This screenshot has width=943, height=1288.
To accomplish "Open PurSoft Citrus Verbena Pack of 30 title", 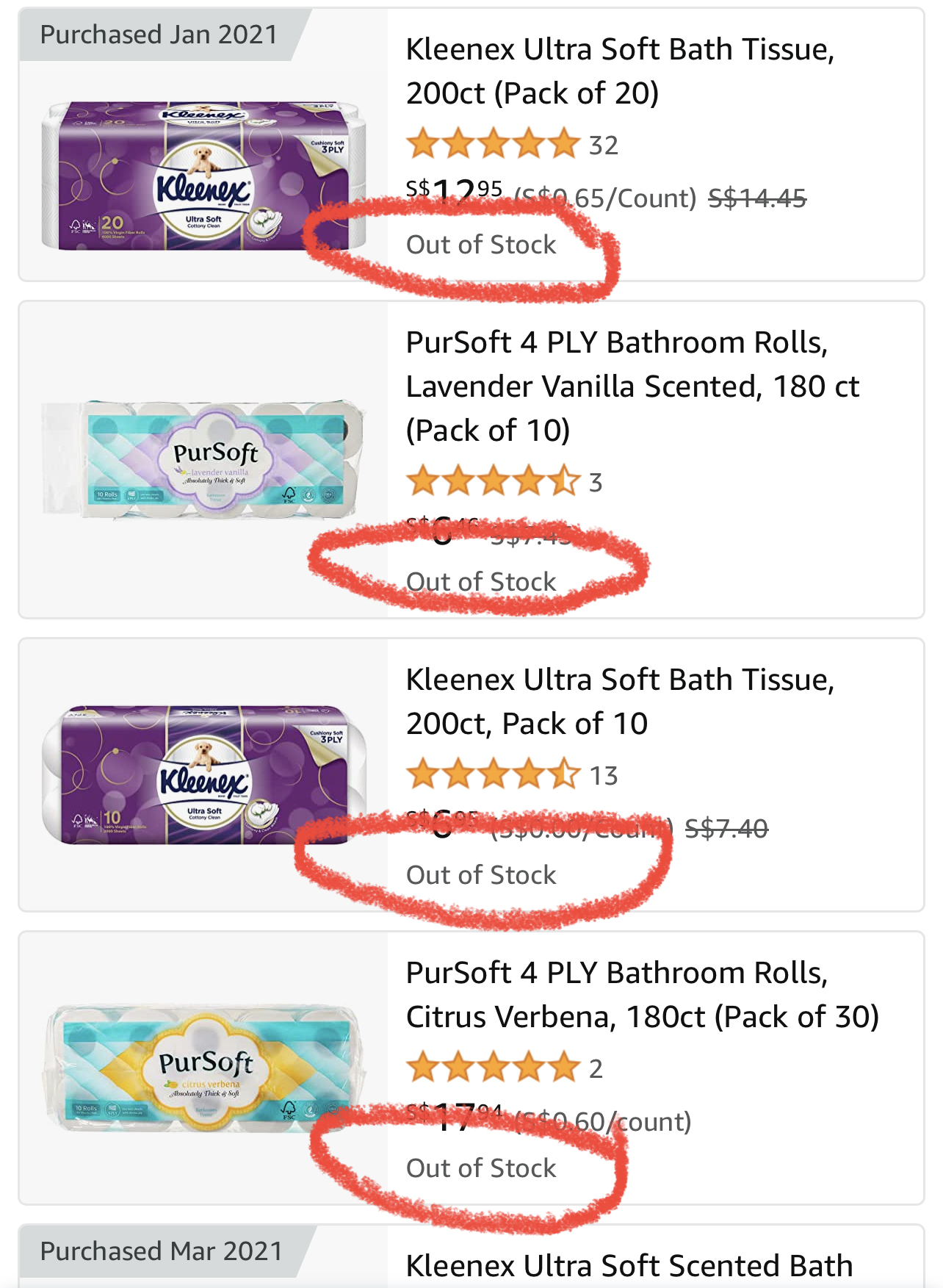I will [x=642, y=995].
